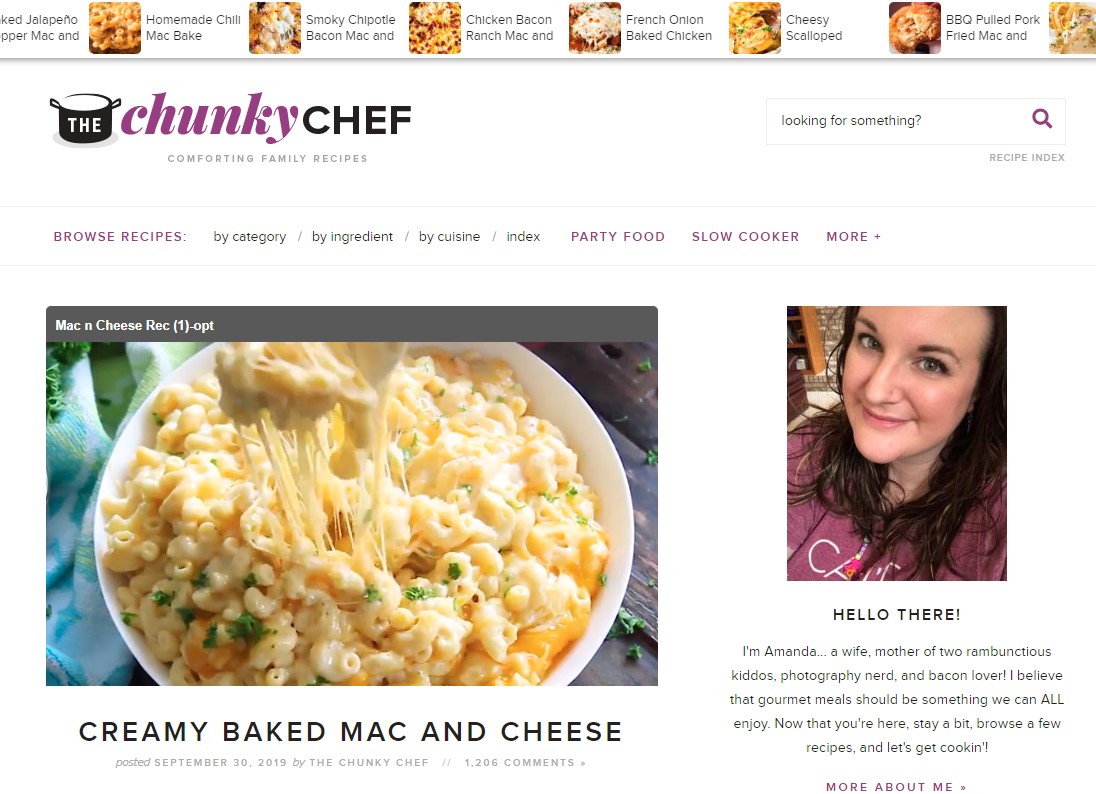The image size is (1096, 794).
Task: Click the looking for something search field
Action: 897,121
